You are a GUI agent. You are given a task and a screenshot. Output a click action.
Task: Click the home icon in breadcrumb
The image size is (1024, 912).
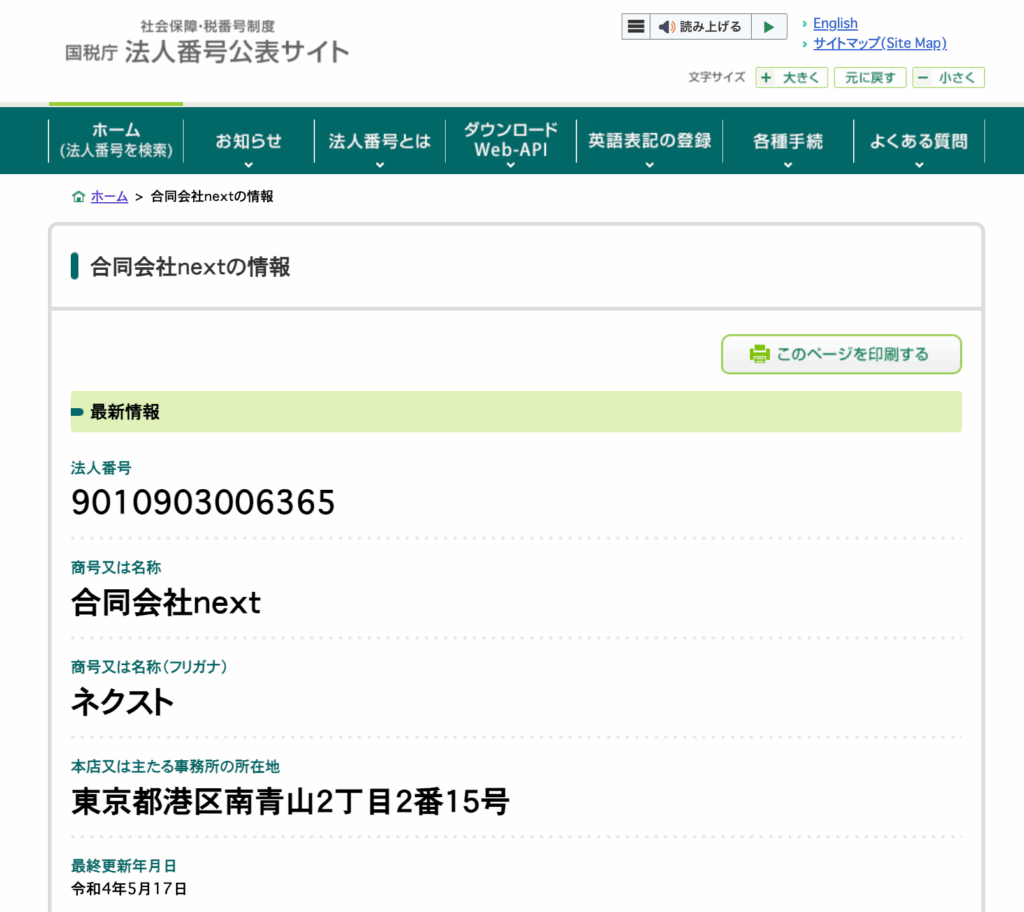[x=78, y=197]
